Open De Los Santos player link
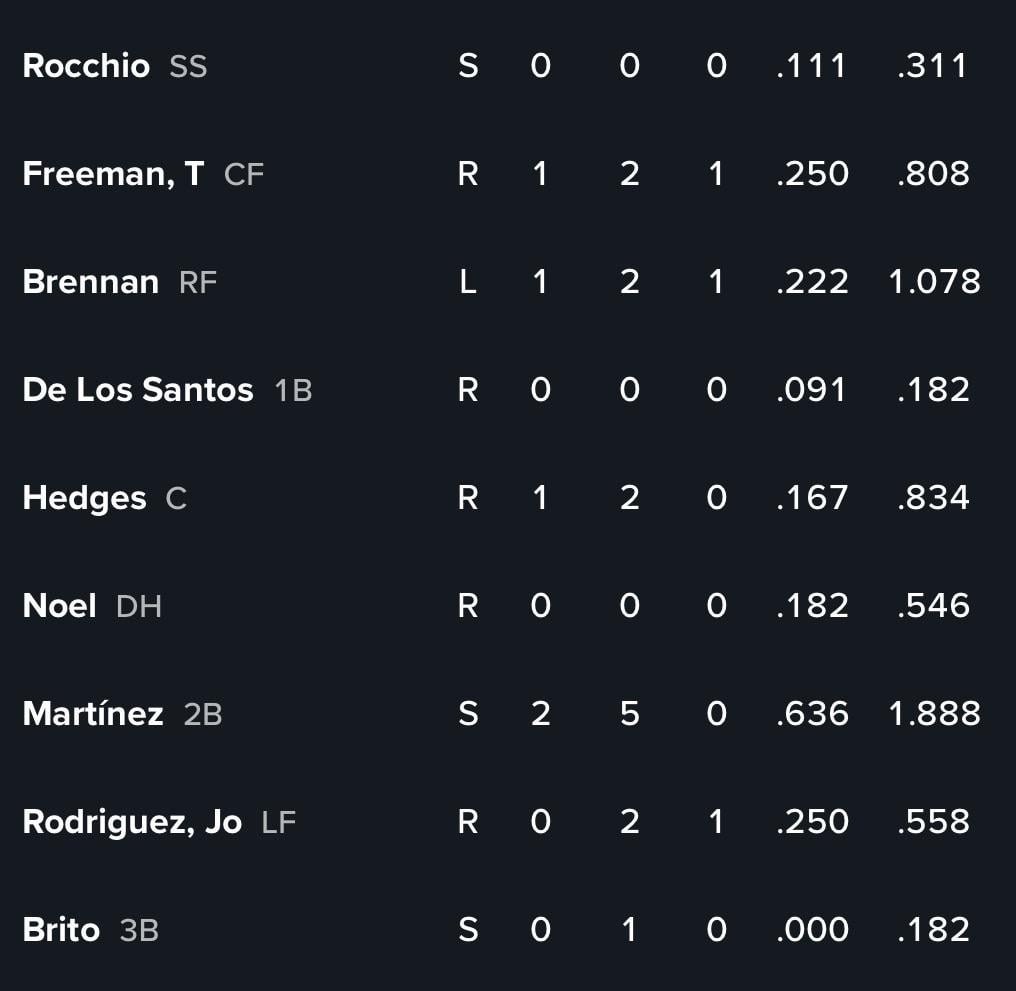Screen dimensions: 1016x991 coord(138,390)
